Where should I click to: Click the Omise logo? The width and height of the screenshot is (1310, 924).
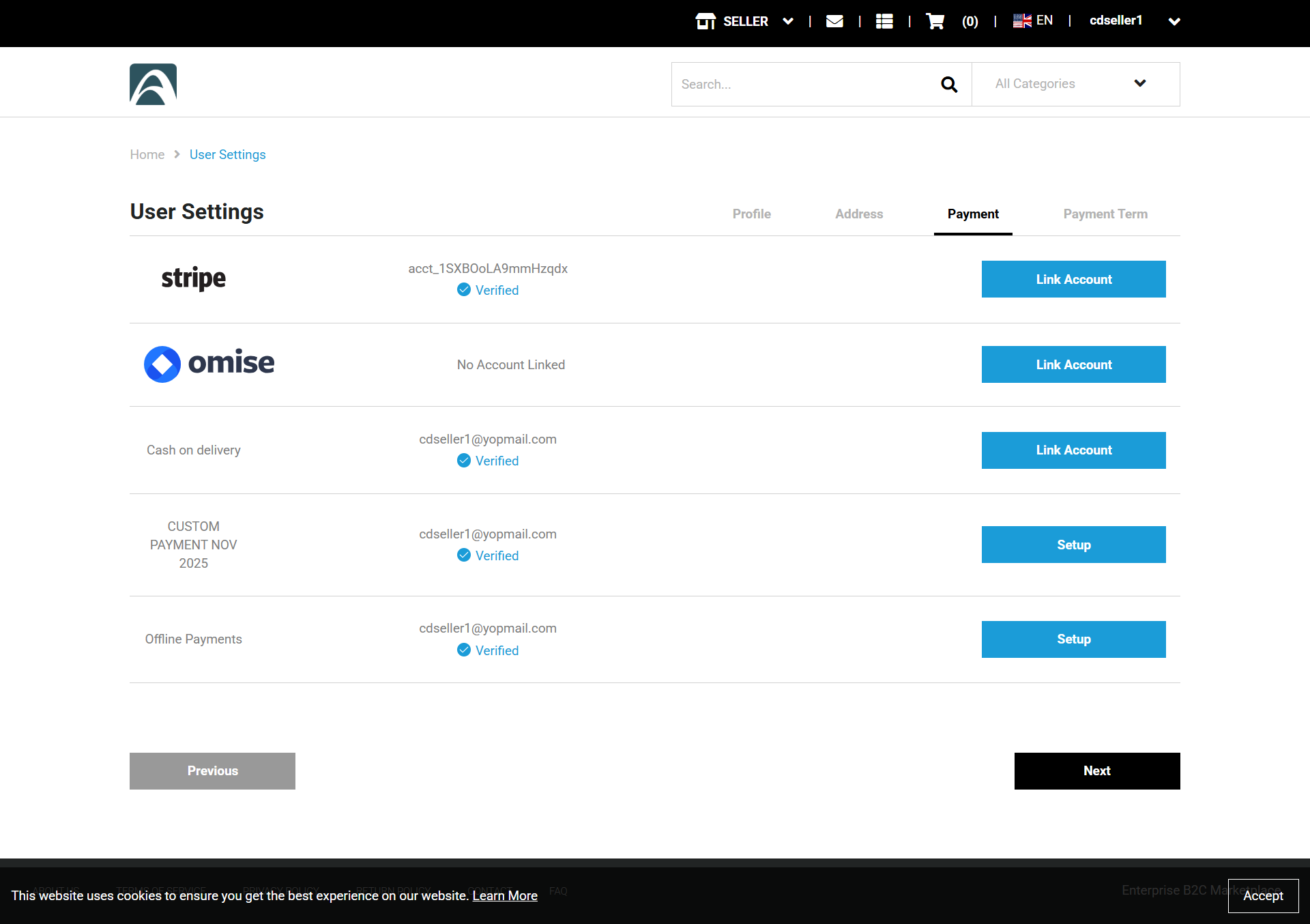(209, 364)
